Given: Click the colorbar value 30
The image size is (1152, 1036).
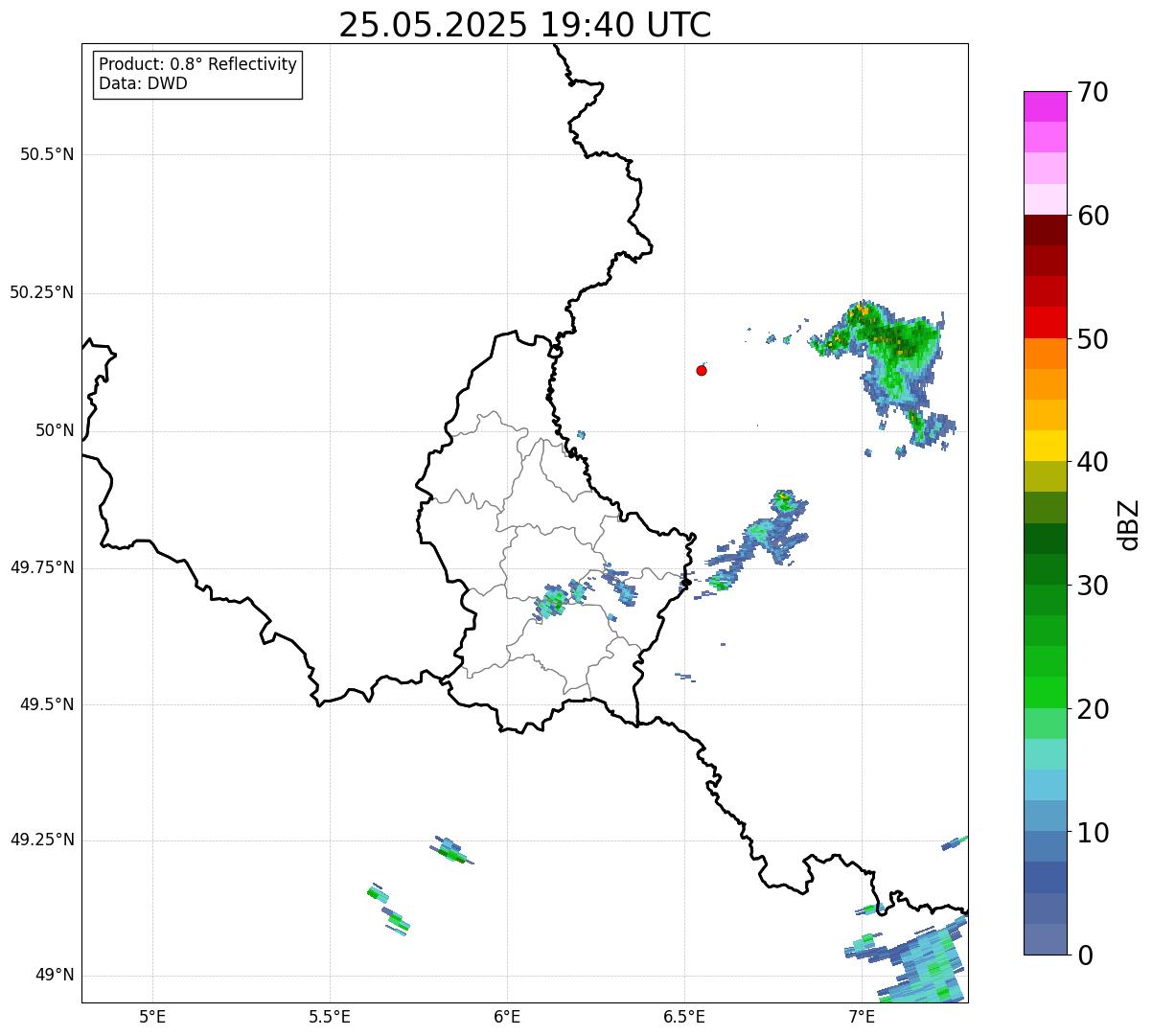Looking at the screenshot, I should (x=1092, y=586).
